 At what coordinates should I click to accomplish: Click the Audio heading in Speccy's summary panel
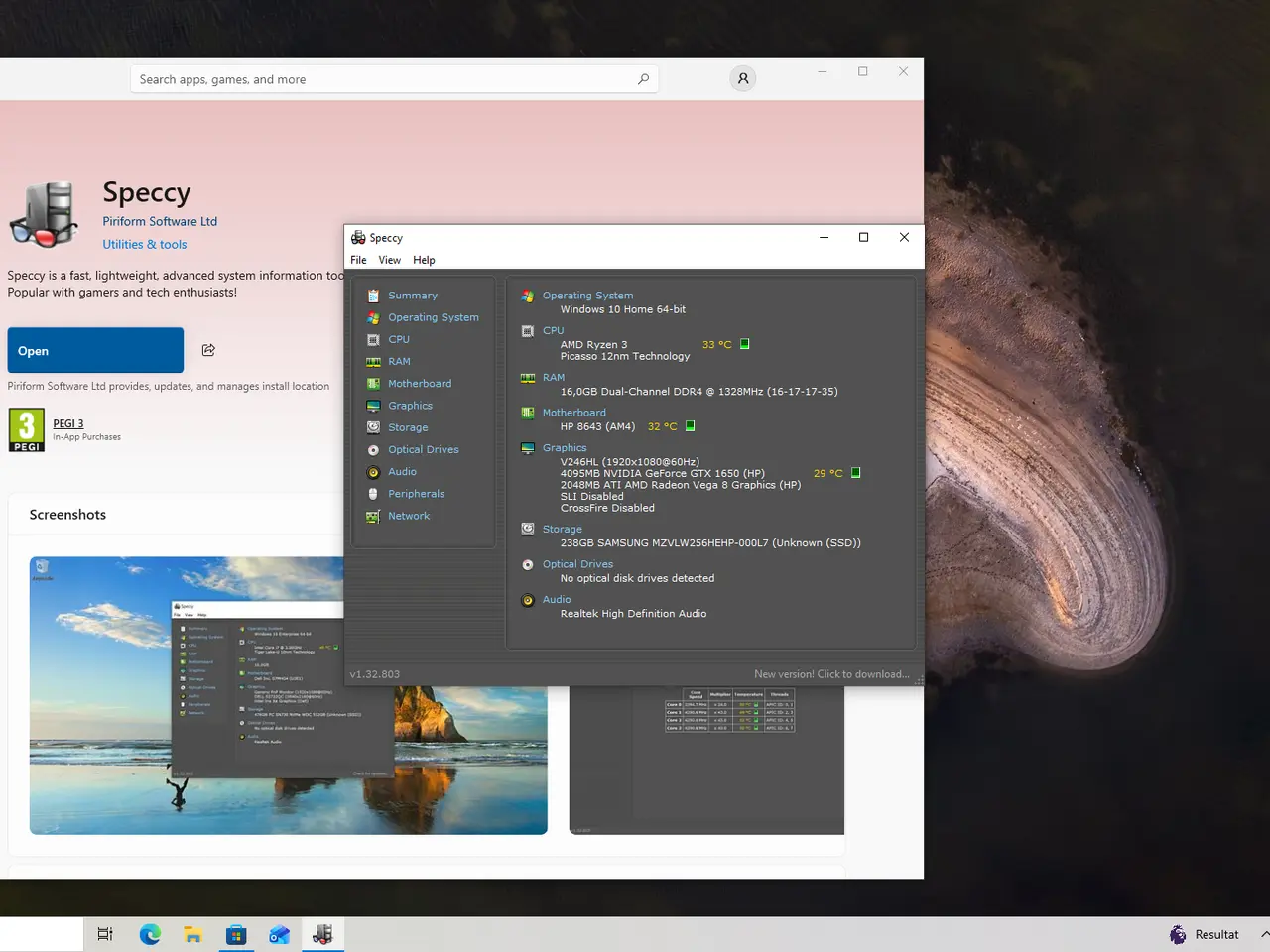point(557,599)
